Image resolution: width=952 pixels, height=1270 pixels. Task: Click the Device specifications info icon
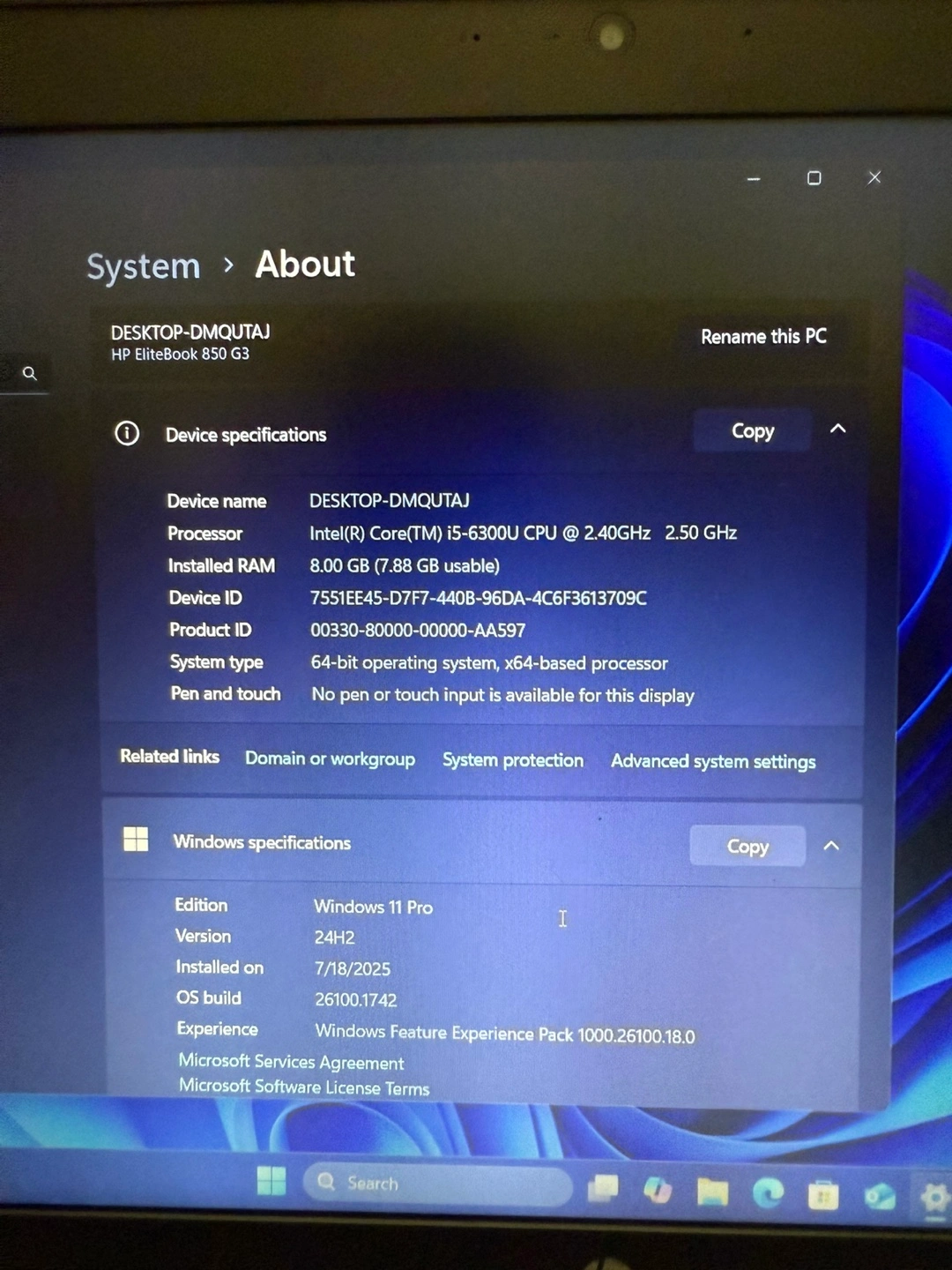click(127, 433)
